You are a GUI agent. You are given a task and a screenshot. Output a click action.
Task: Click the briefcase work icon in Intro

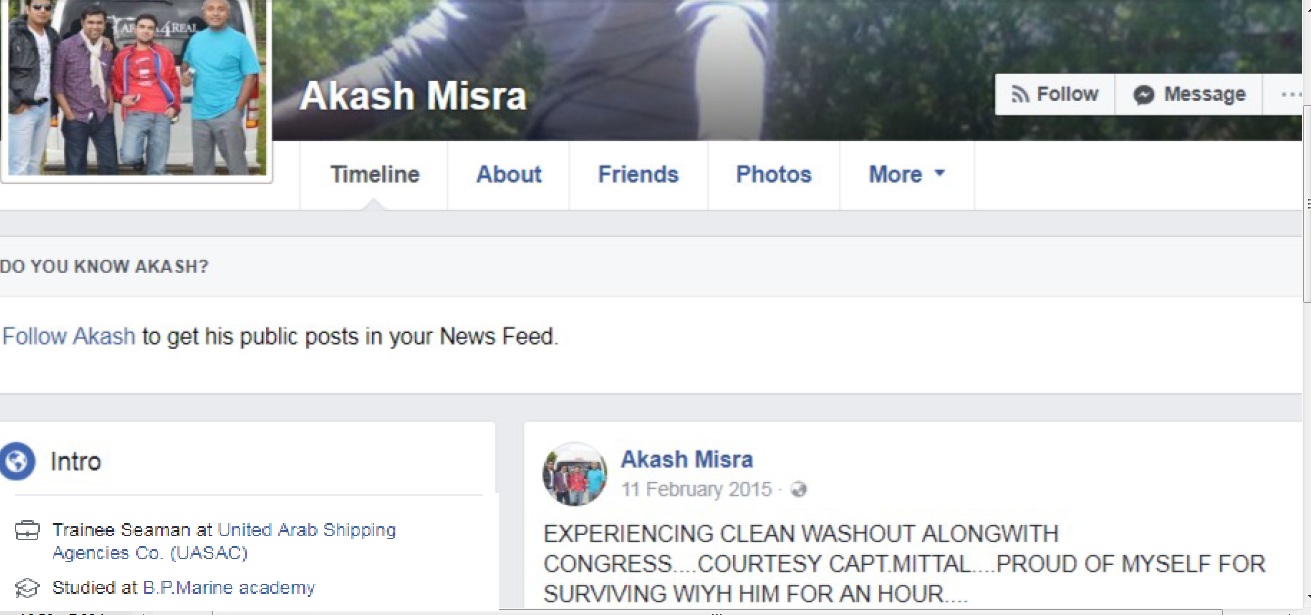click(x=27, y=530)
